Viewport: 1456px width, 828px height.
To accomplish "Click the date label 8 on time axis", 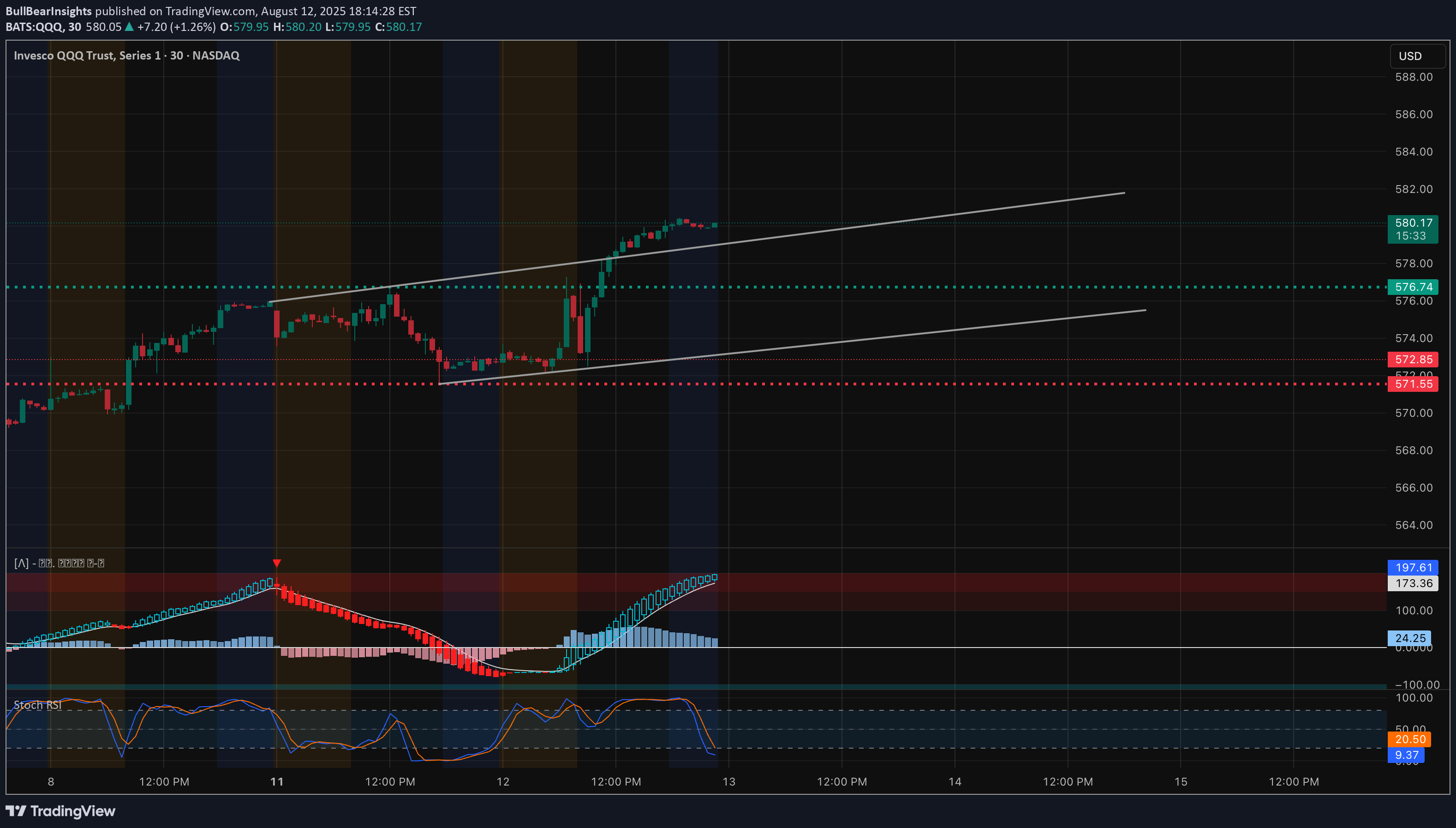I will click(51, 782).
